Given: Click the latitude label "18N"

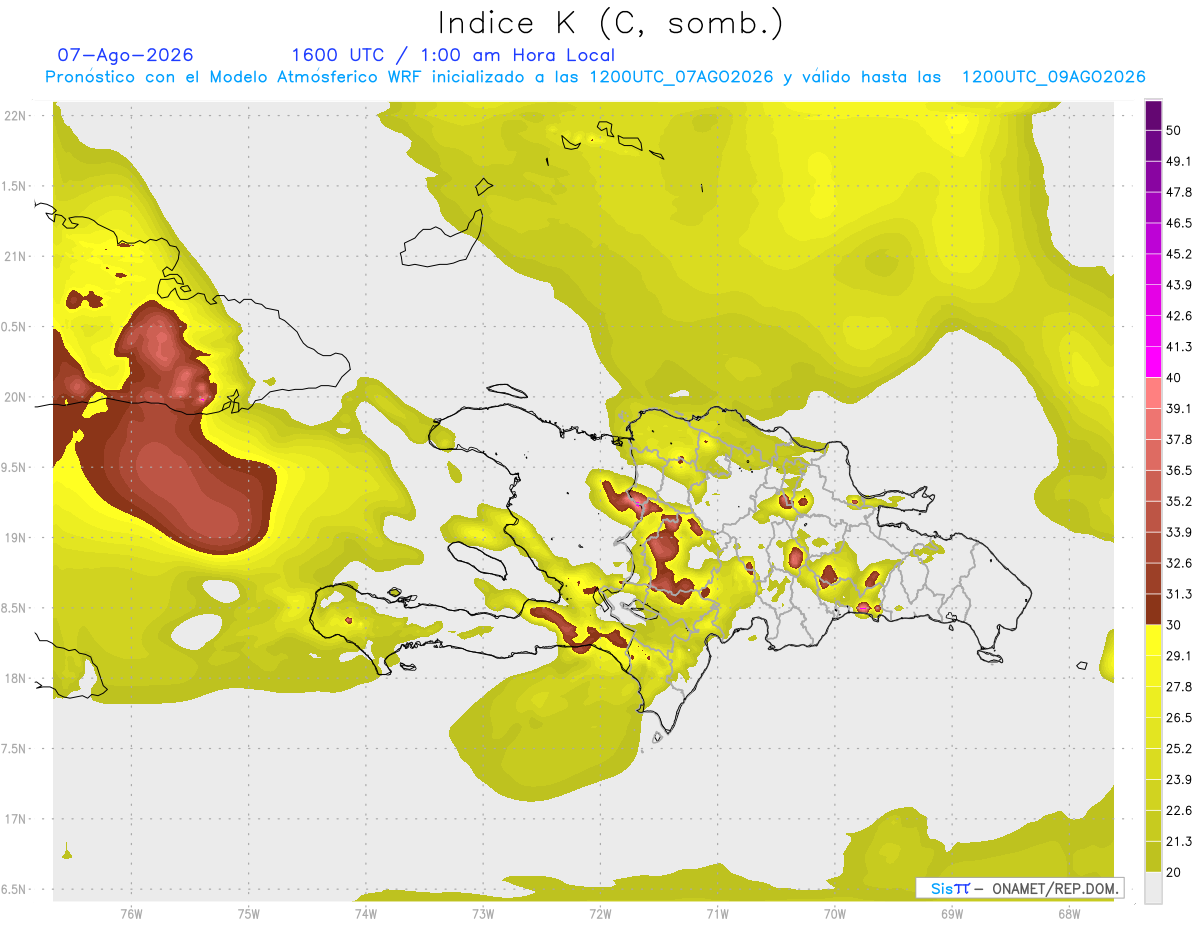Looking at the screenshot, I should [16, 678].
